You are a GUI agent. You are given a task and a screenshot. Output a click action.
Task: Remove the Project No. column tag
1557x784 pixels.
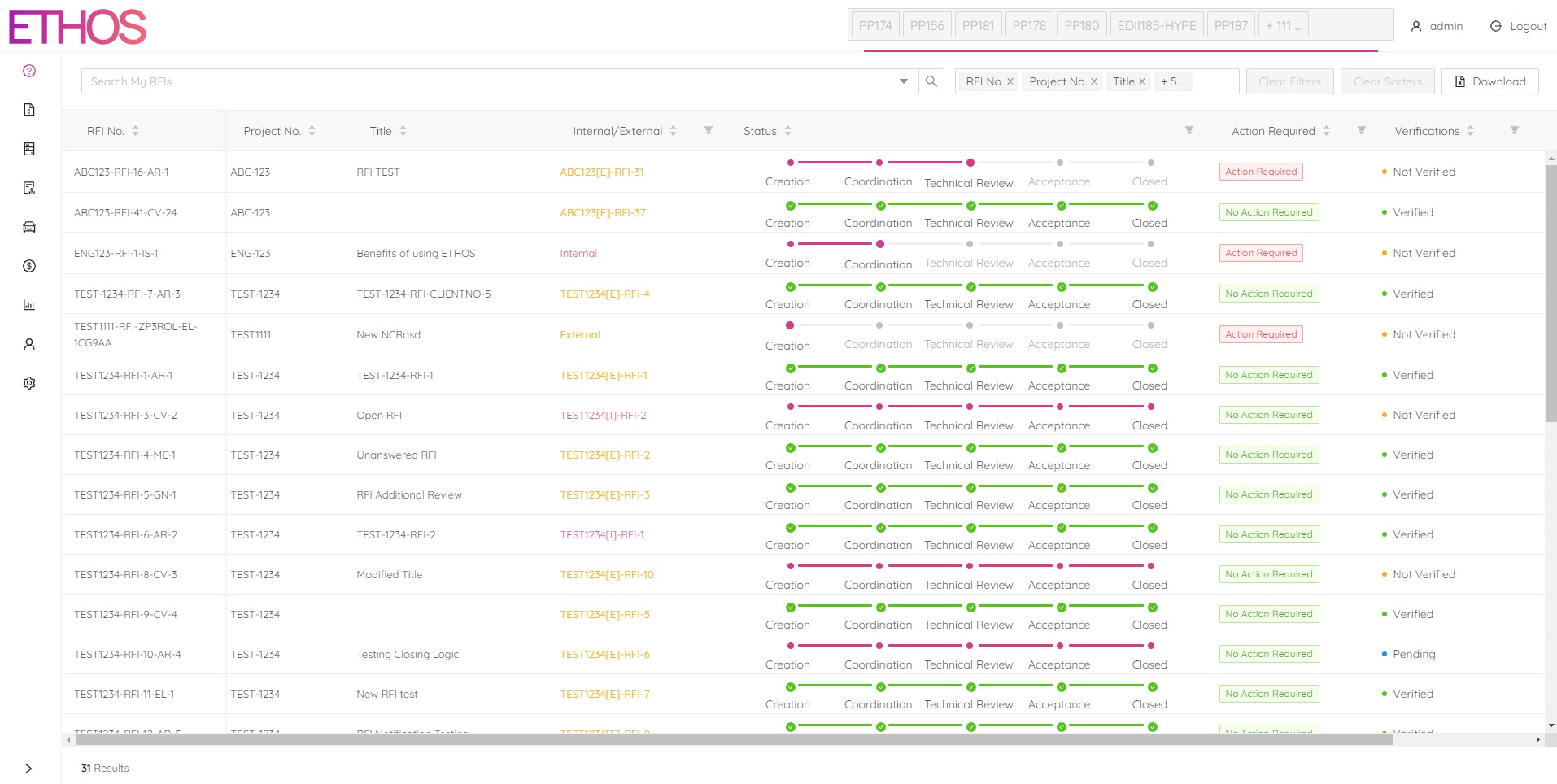click(1094, 81)
